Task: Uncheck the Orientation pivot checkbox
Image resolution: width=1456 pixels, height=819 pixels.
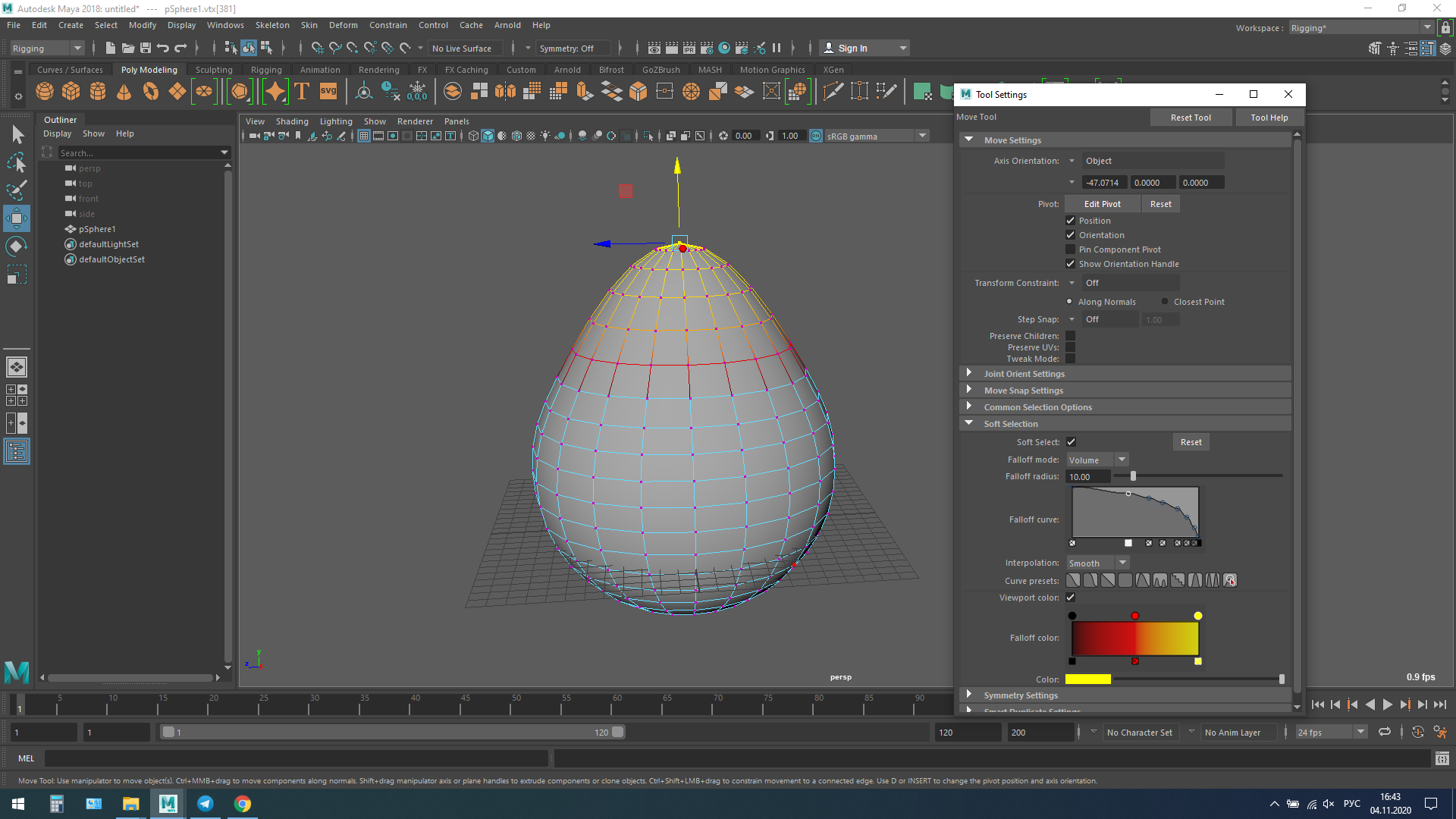Action: coord(1070,235)
